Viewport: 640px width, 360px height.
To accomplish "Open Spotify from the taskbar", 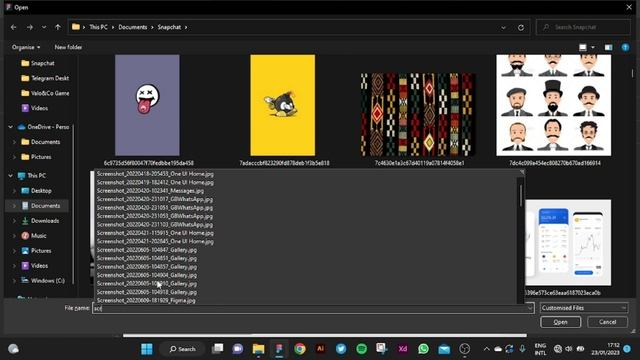I will coord(362,349).
